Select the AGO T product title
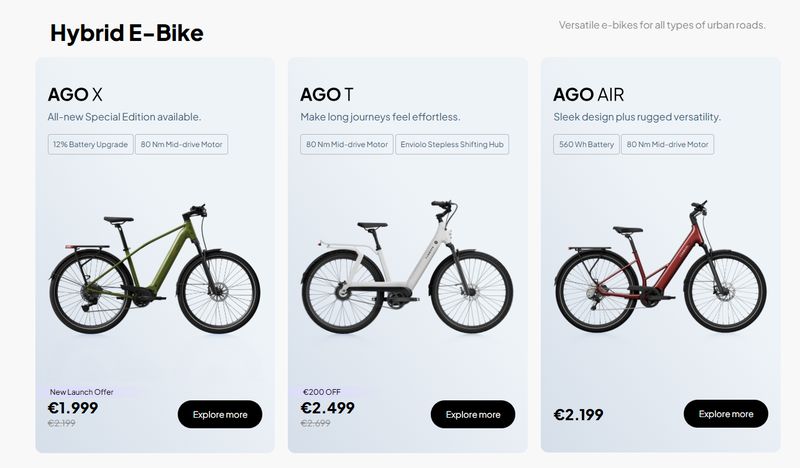Viewport: 800px width, 468px height. coord(327,95)
